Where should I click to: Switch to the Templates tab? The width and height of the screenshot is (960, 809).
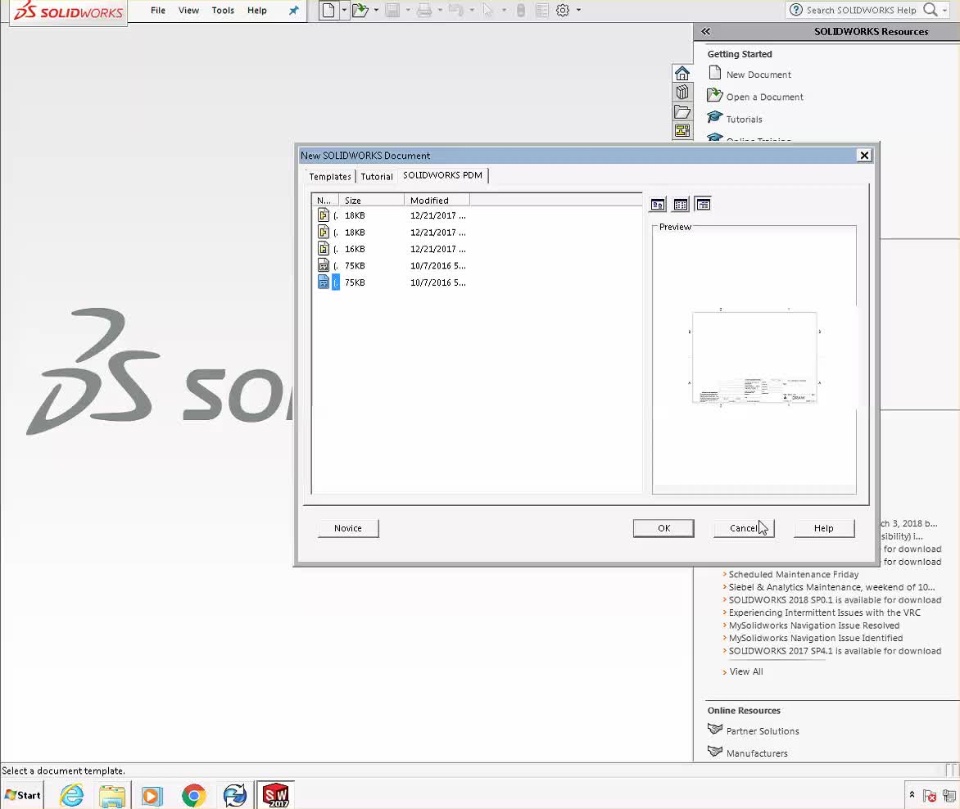(x=330, y=176)
